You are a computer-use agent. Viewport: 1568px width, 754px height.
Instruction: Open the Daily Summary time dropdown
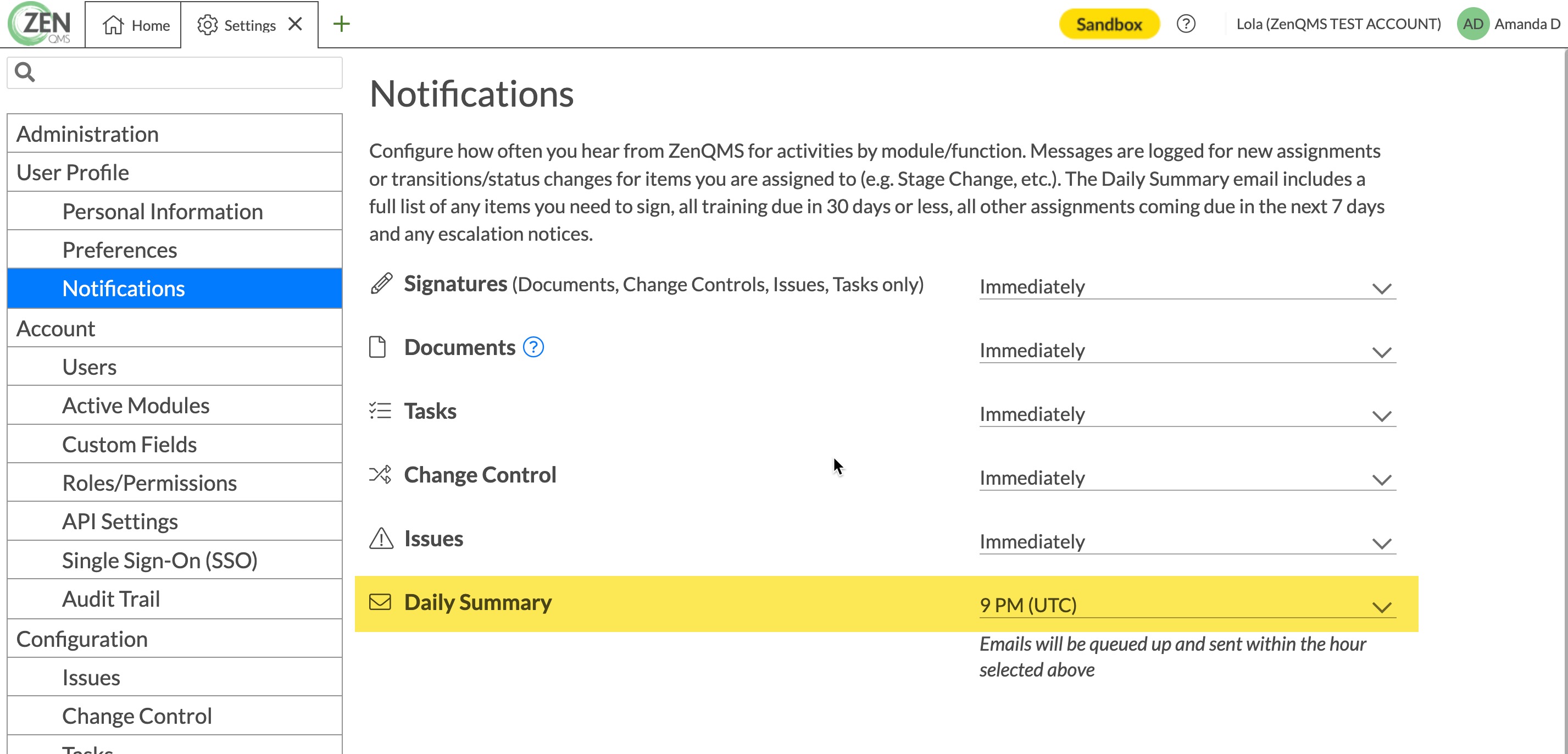(x=1186, y=606)
